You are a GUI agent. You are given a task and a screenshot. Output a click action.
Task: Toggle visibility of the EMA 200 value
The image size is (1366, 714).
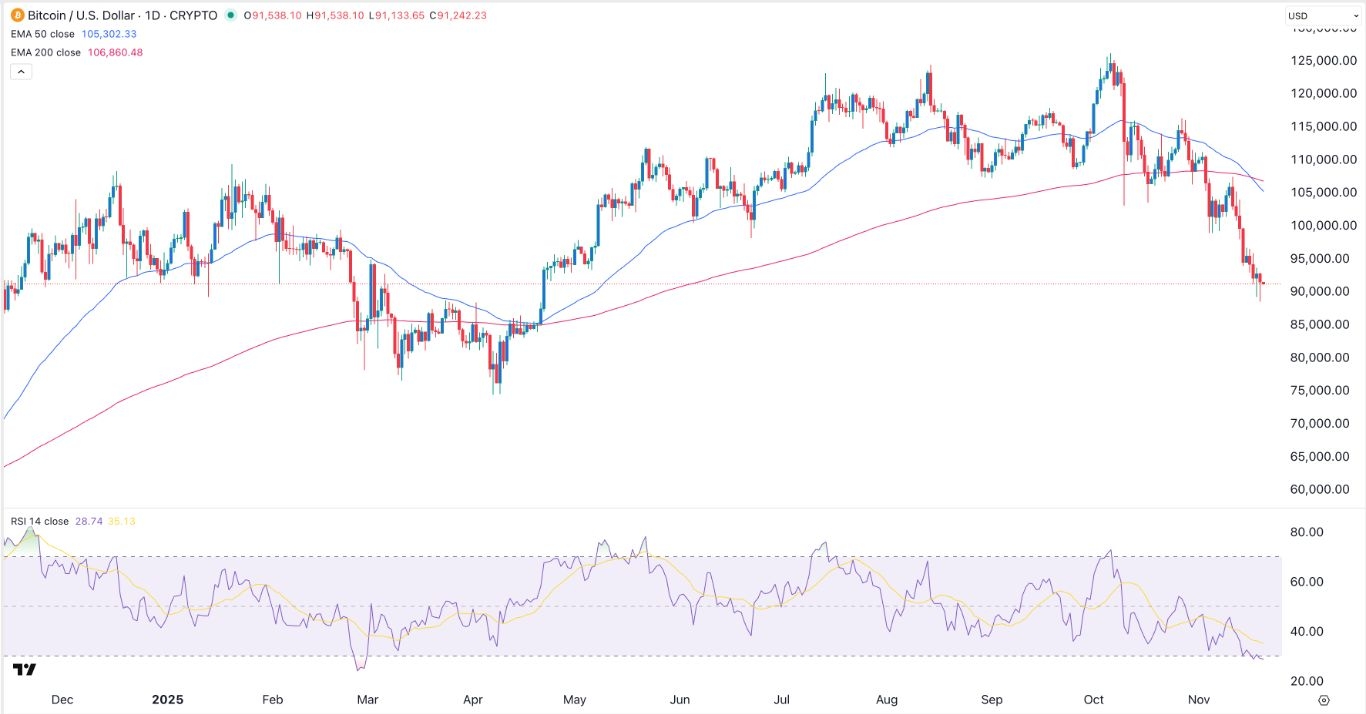(x=115, y=52)
